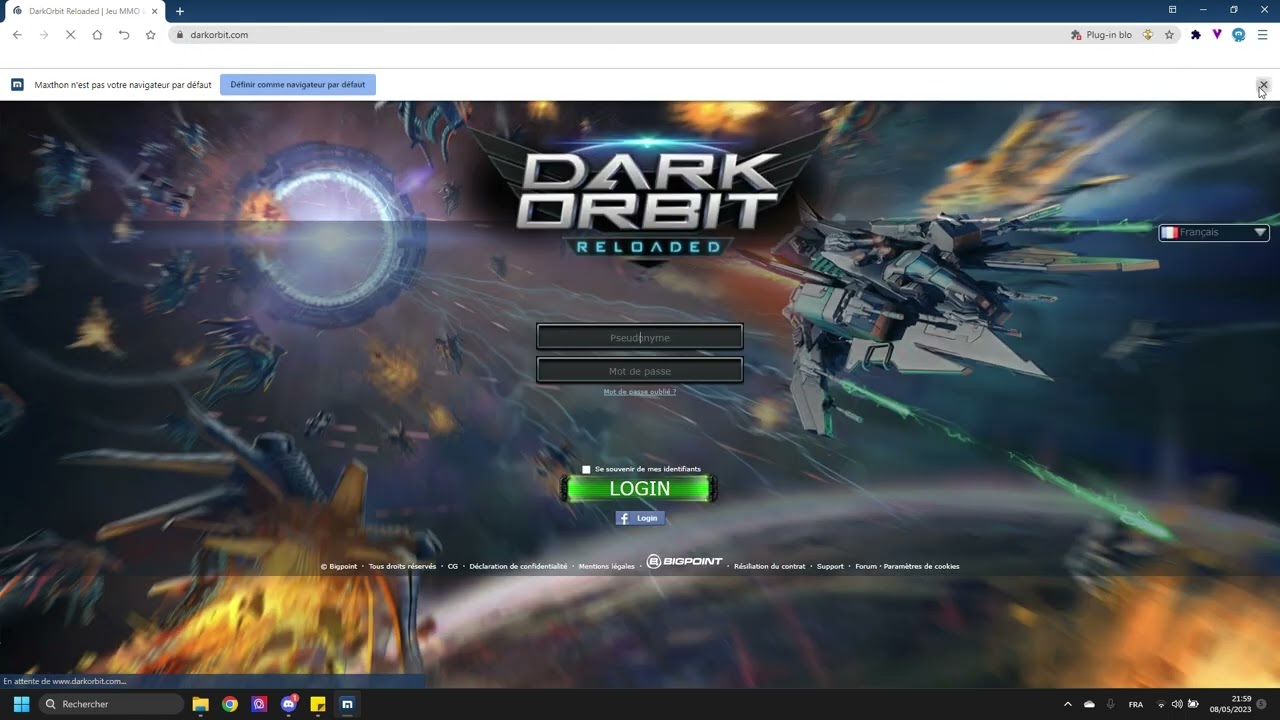Open the window layout panel icon
The width and height of the screenshot is (1280, 720).
[x=1172, y=10]
